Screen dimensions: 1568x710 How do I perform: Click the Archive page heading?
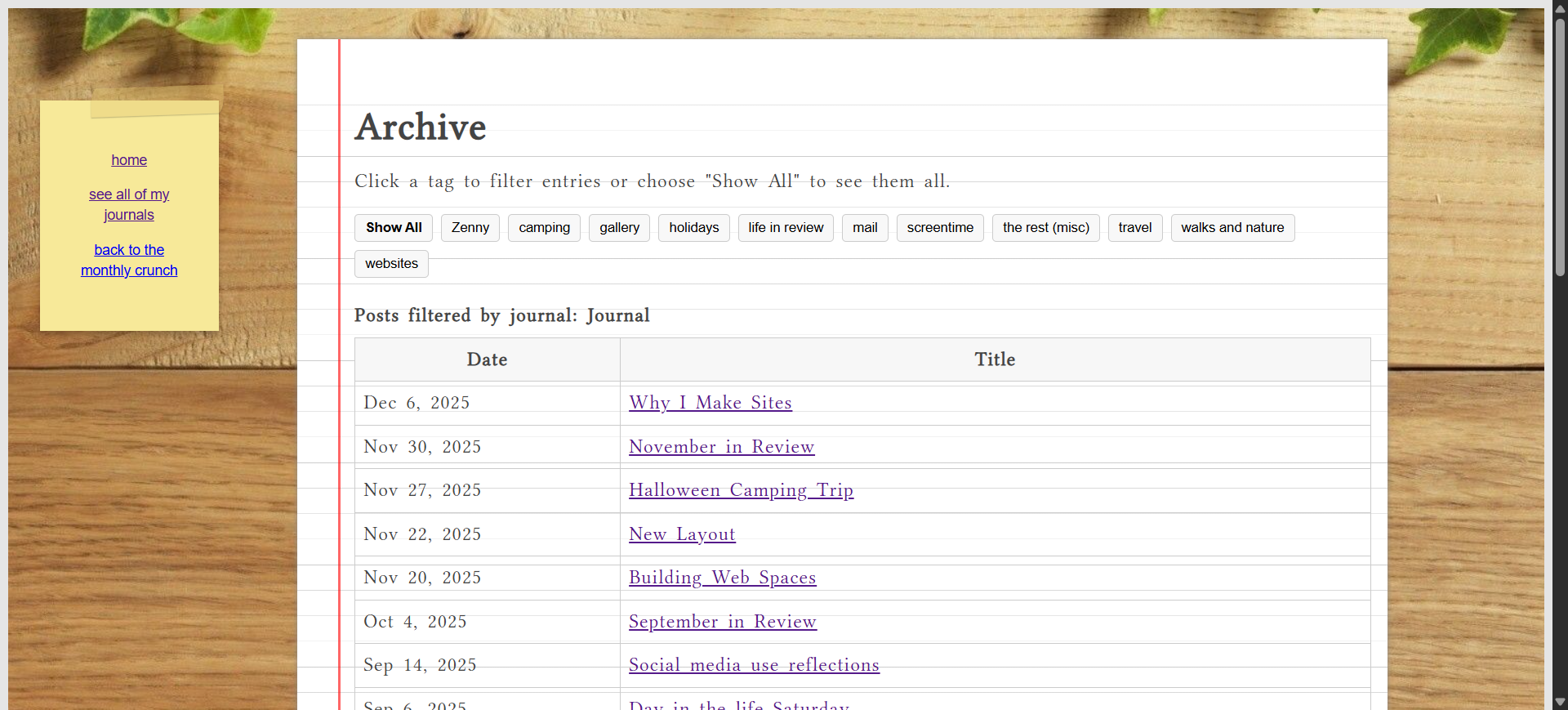tap(421, 127)
